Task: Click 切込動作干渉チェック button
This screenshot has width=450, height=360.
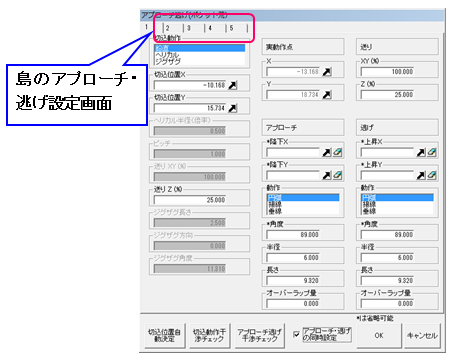Action: click(x=209, y=336)
